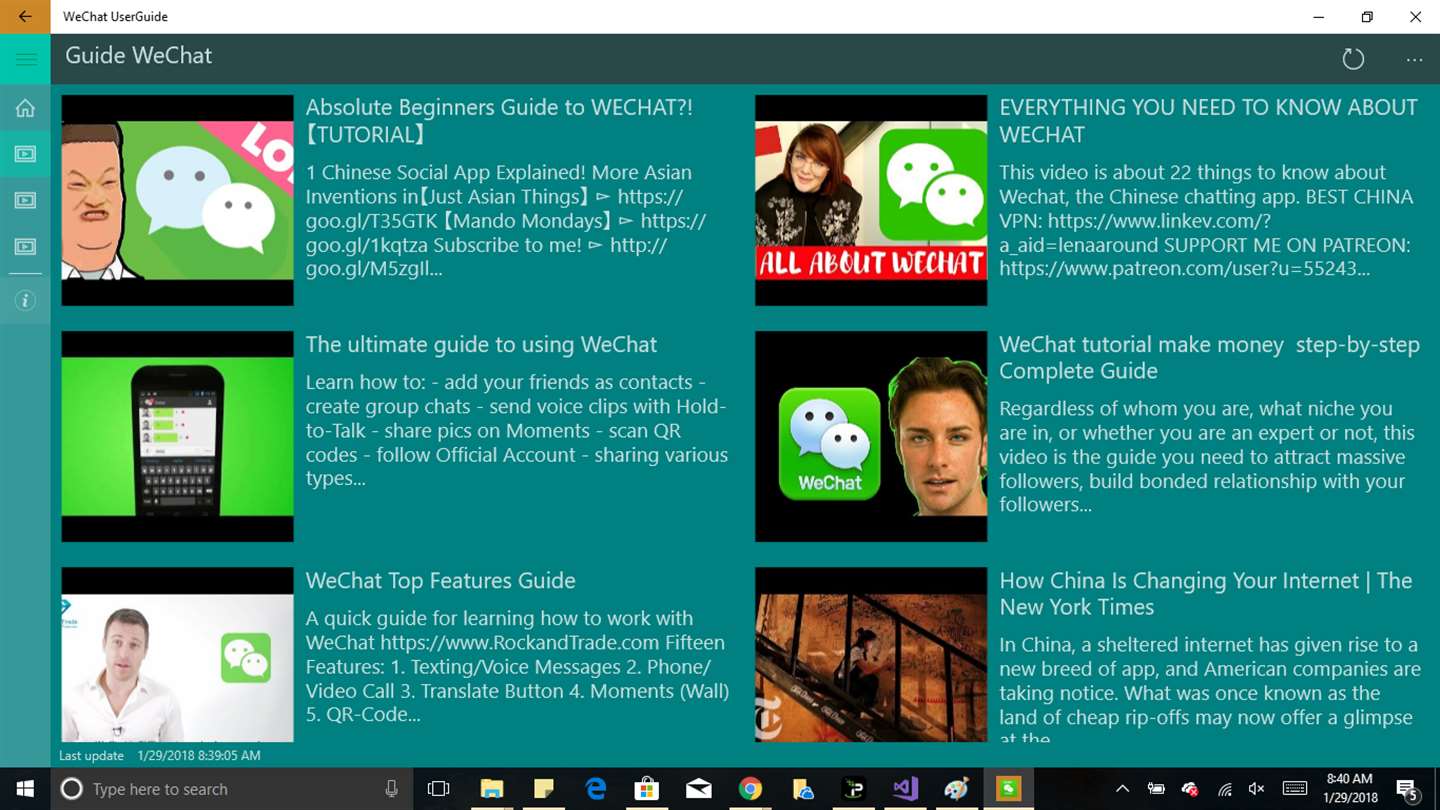This screenshot has height=810, width=1440.
Task: Click title 'The ultimate guide to using WeChat'
Action: tap(481, 344)
